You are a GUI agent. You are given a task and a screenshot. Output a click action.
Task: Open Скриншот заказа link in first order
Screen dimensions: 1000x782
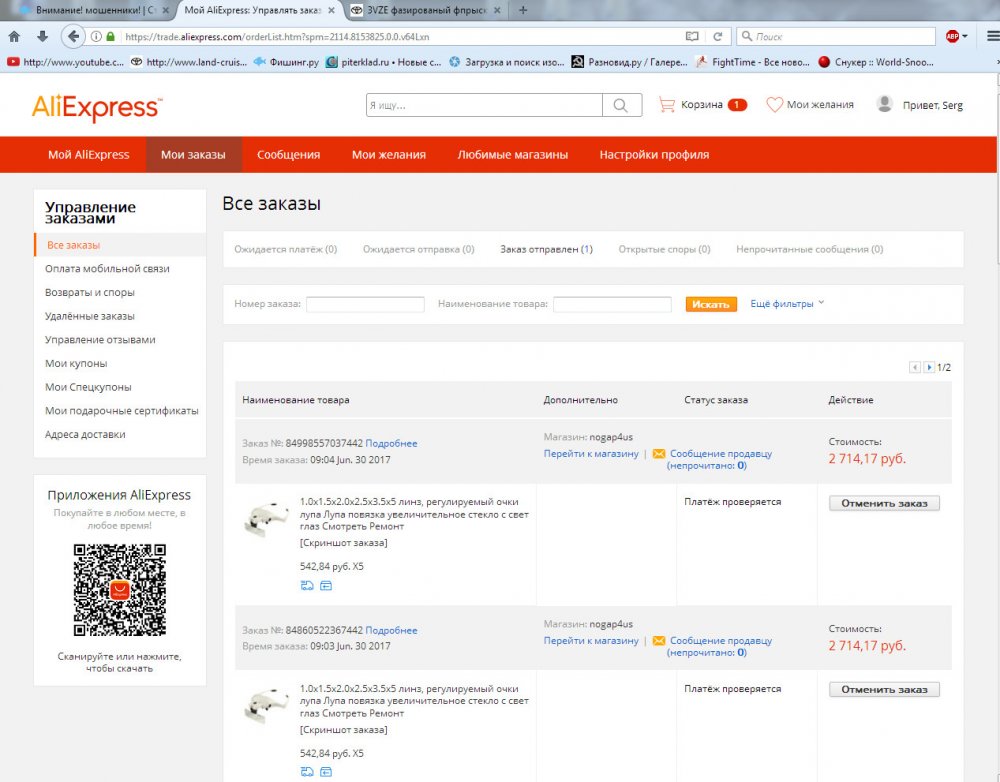pyautogui.click(x=343, y=543)
